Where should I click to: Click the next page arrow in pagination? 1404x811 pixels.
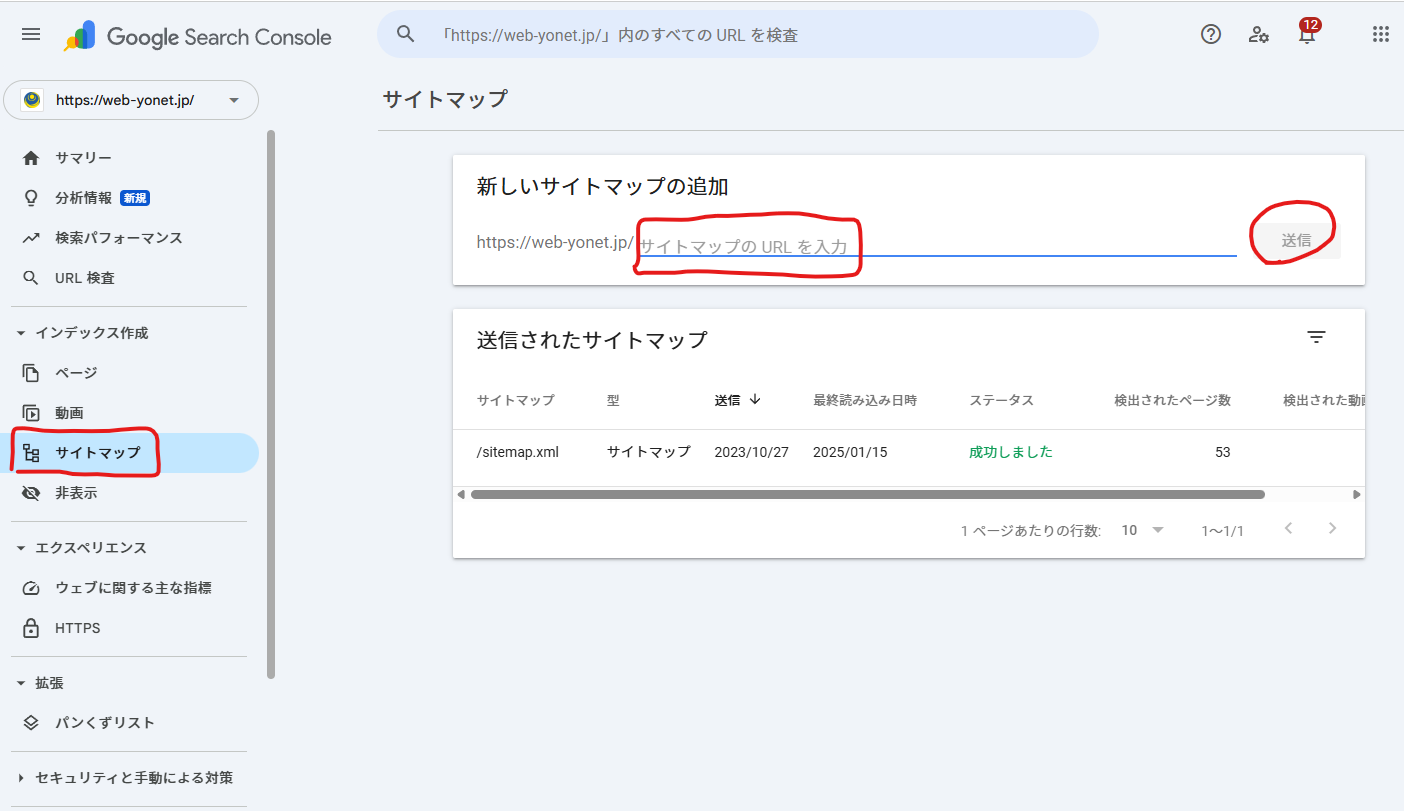(1332, 529)
